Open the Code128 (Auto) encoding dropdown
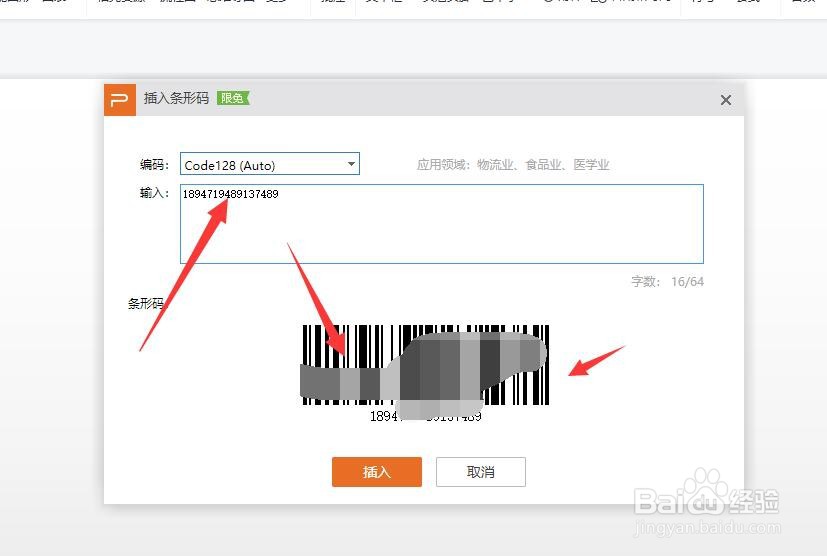The image size is (827, 556). click(270, 164)
